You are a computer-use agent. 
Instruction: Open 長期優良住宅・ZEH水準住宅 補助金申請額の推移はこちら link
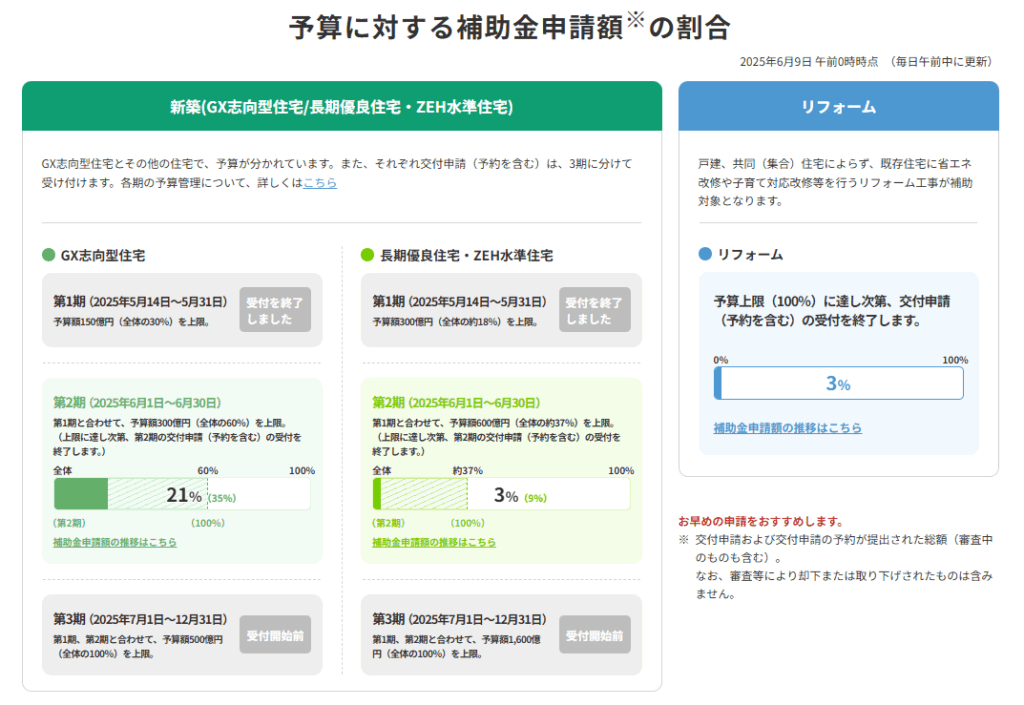(433, 542)
